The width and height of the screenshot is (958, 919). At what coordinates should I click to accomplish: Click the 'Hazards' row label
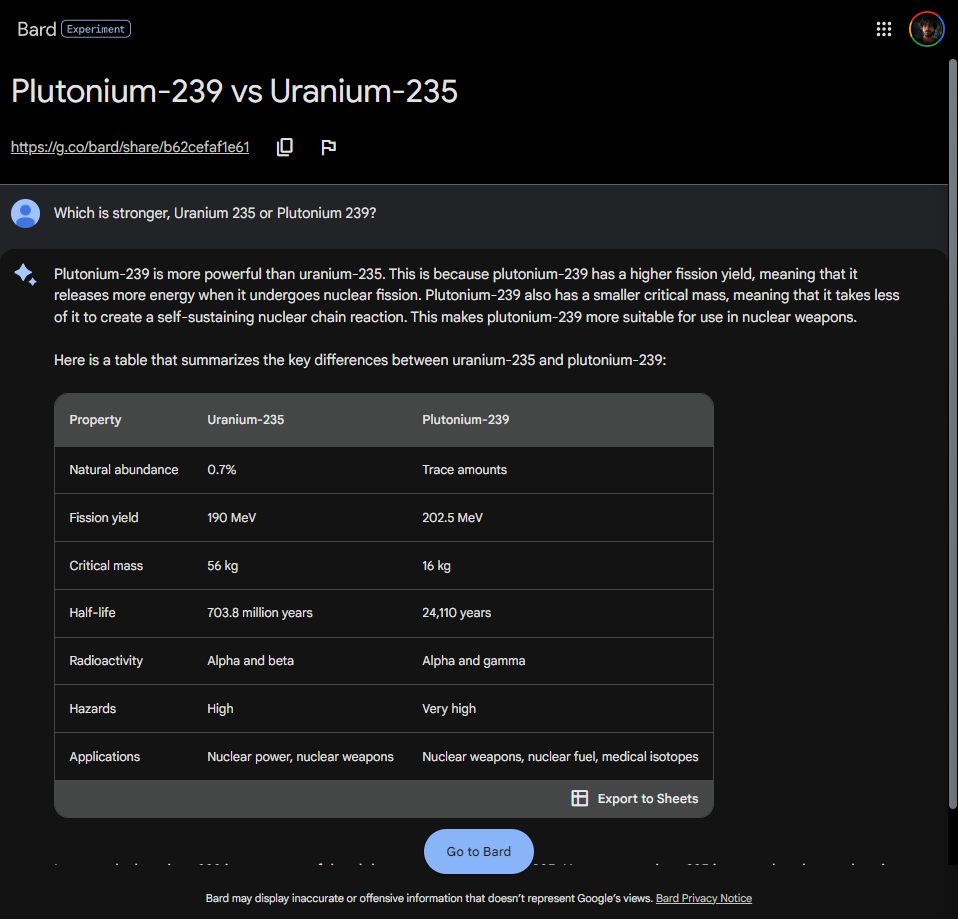pyautogui.click(x=93, y=709)
